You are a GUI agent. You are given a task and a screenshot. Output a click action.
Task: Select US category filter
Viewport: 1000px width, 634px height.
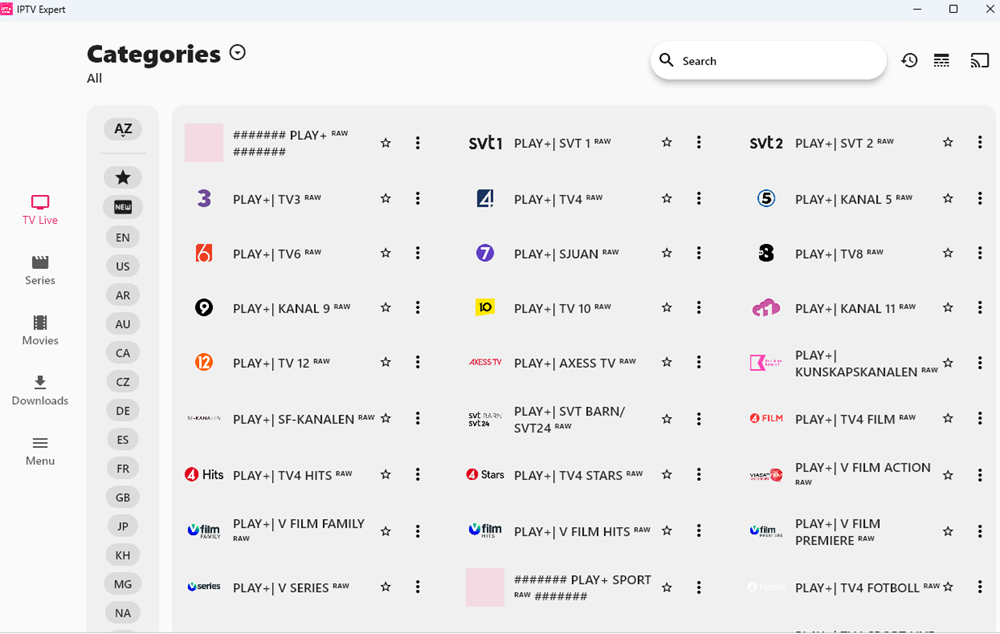[123, 266]
